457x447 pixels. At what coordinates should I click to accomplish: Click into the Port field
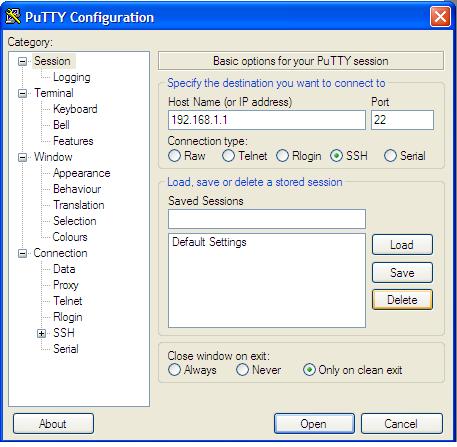tap(402, 120)
